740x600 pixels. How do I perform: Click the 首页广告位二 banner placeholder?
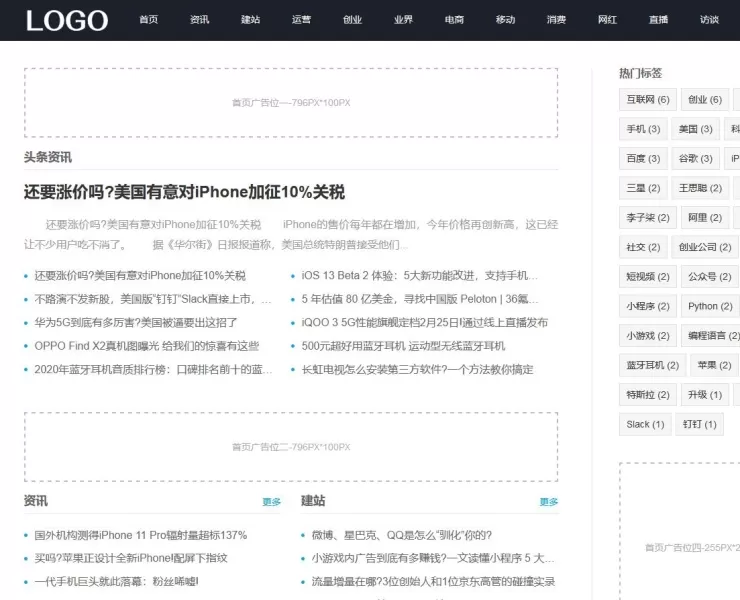click(x=291, y=447)
